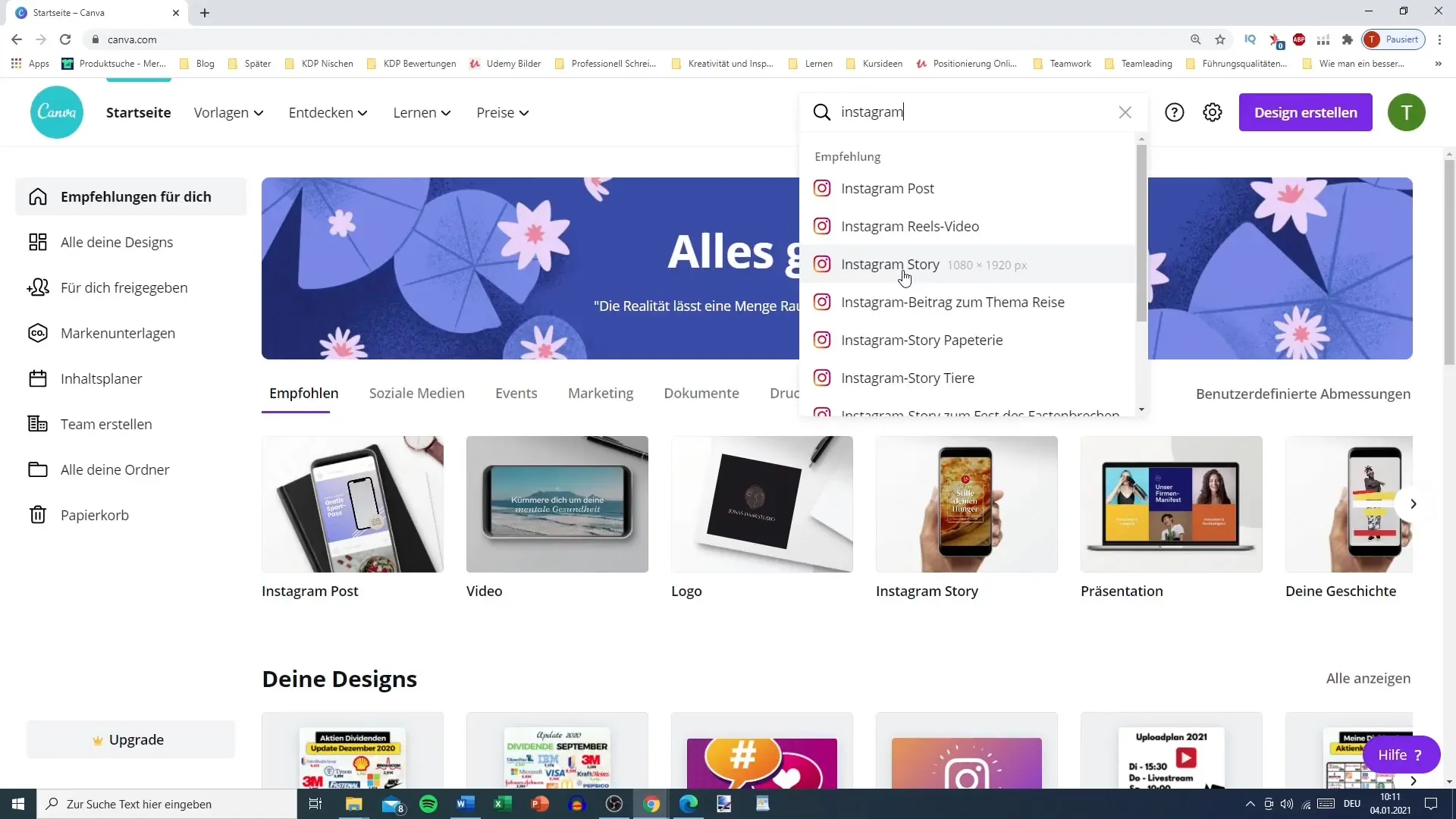The image size is (1456, 819).
Task: Expand the Entdecken dropdown
Action: [x=328, y=112]
